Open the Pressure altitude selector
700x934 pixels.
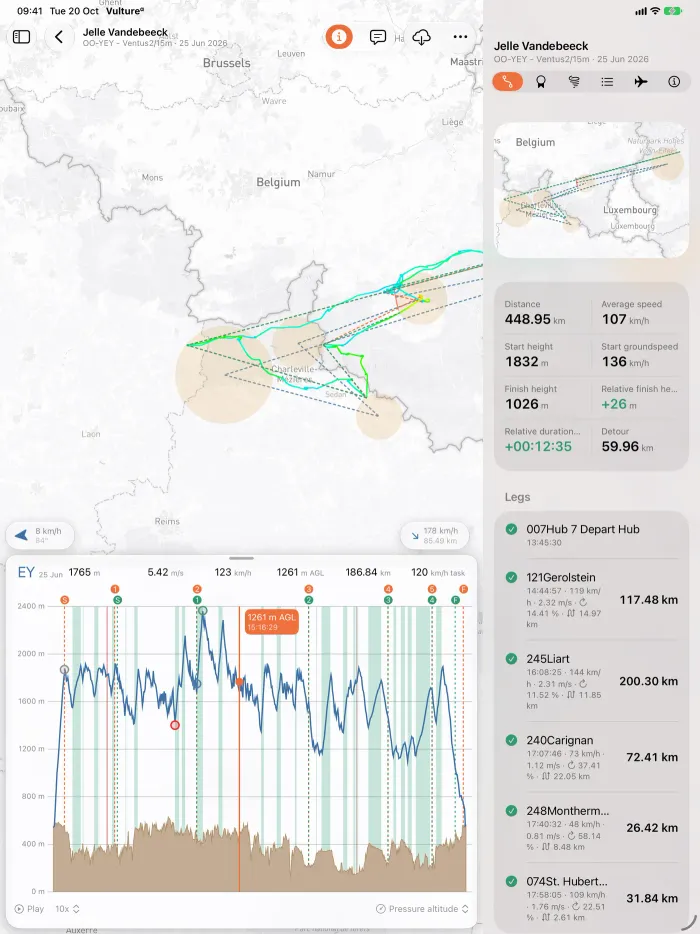[x=422, y=909]
